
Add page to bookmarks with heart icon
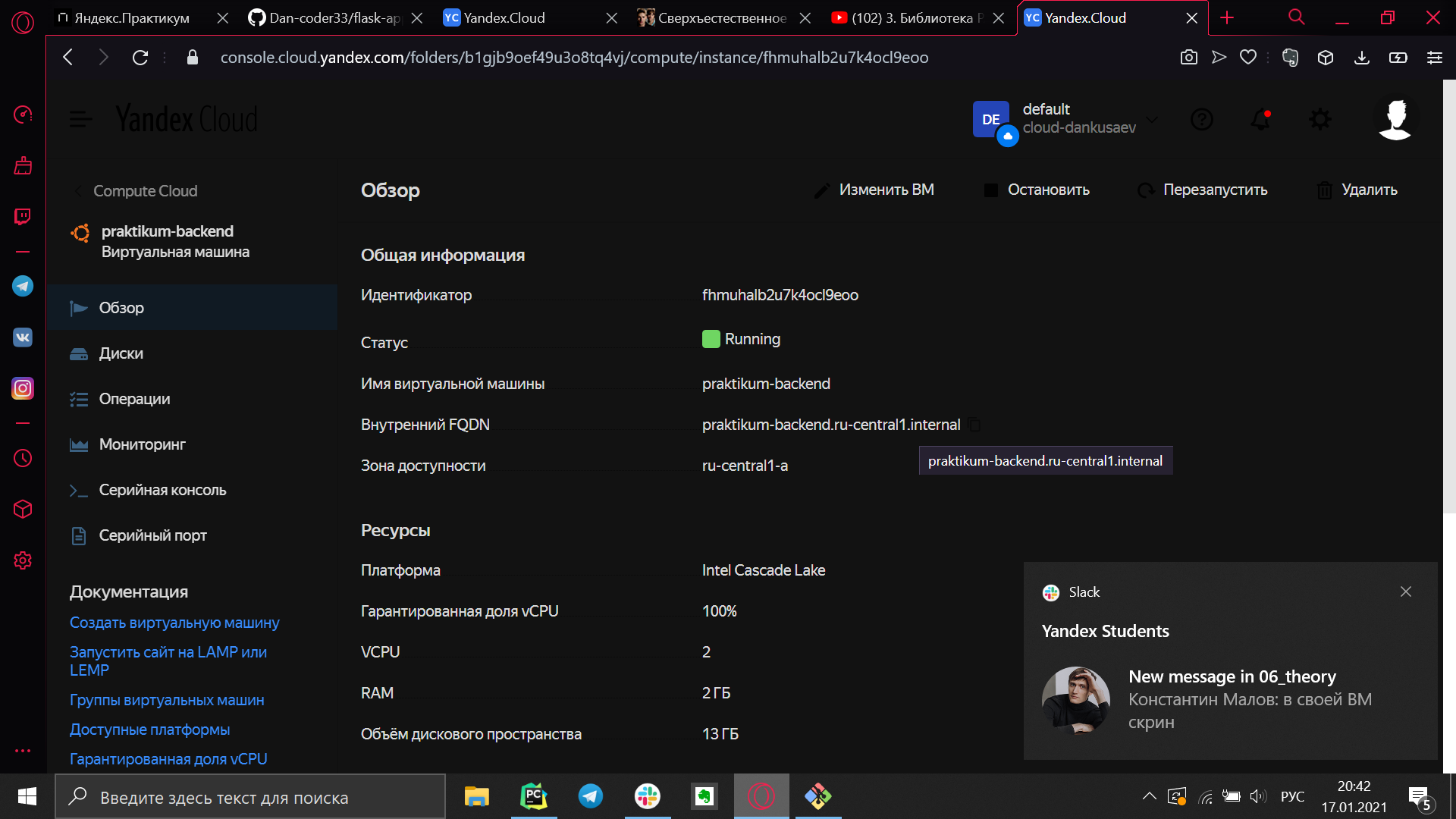click(x=1248, y=57)
